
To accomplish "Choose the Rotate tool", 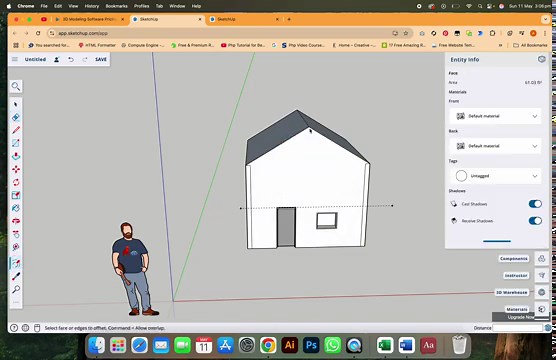I will [x=16, y=182].
